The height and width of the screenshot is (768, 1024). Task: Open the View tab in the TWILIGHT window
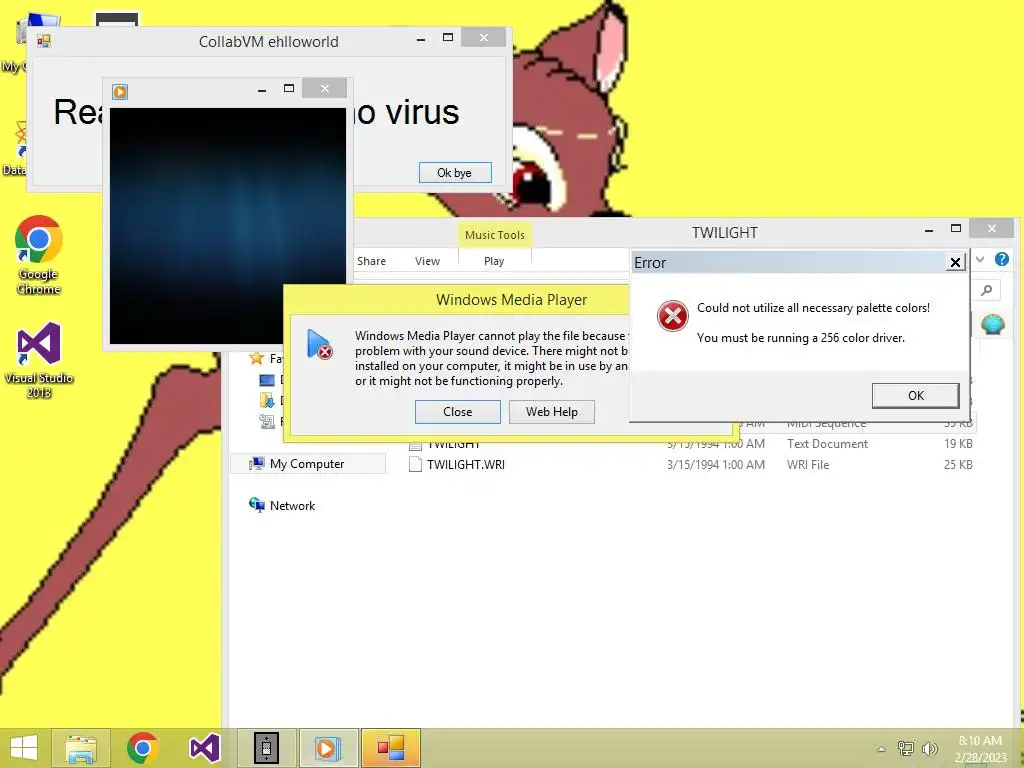427,261
